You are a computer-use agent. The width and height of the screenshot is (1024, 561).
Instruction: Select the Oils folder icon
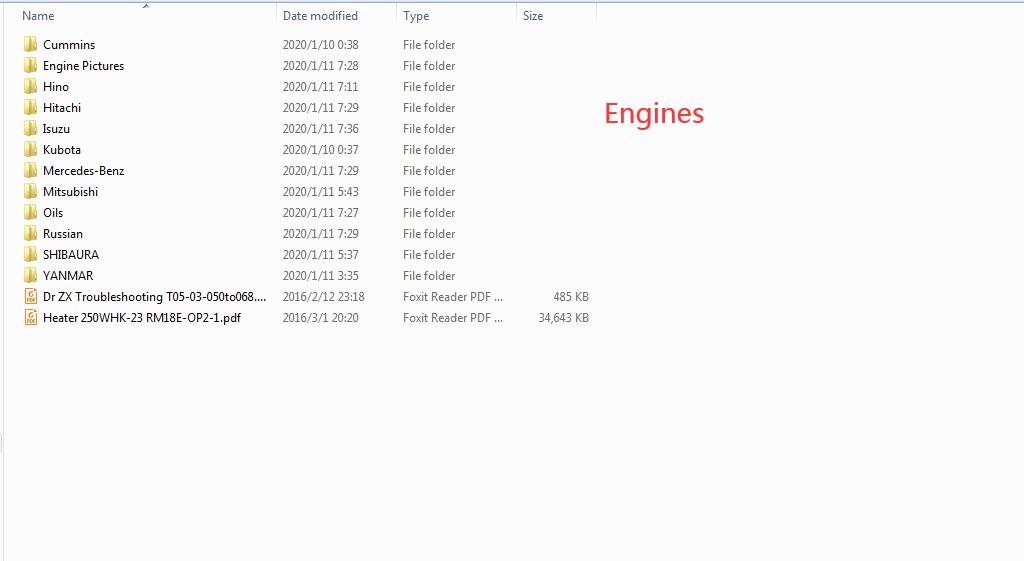pyautogui.click(x=30, y=212)
